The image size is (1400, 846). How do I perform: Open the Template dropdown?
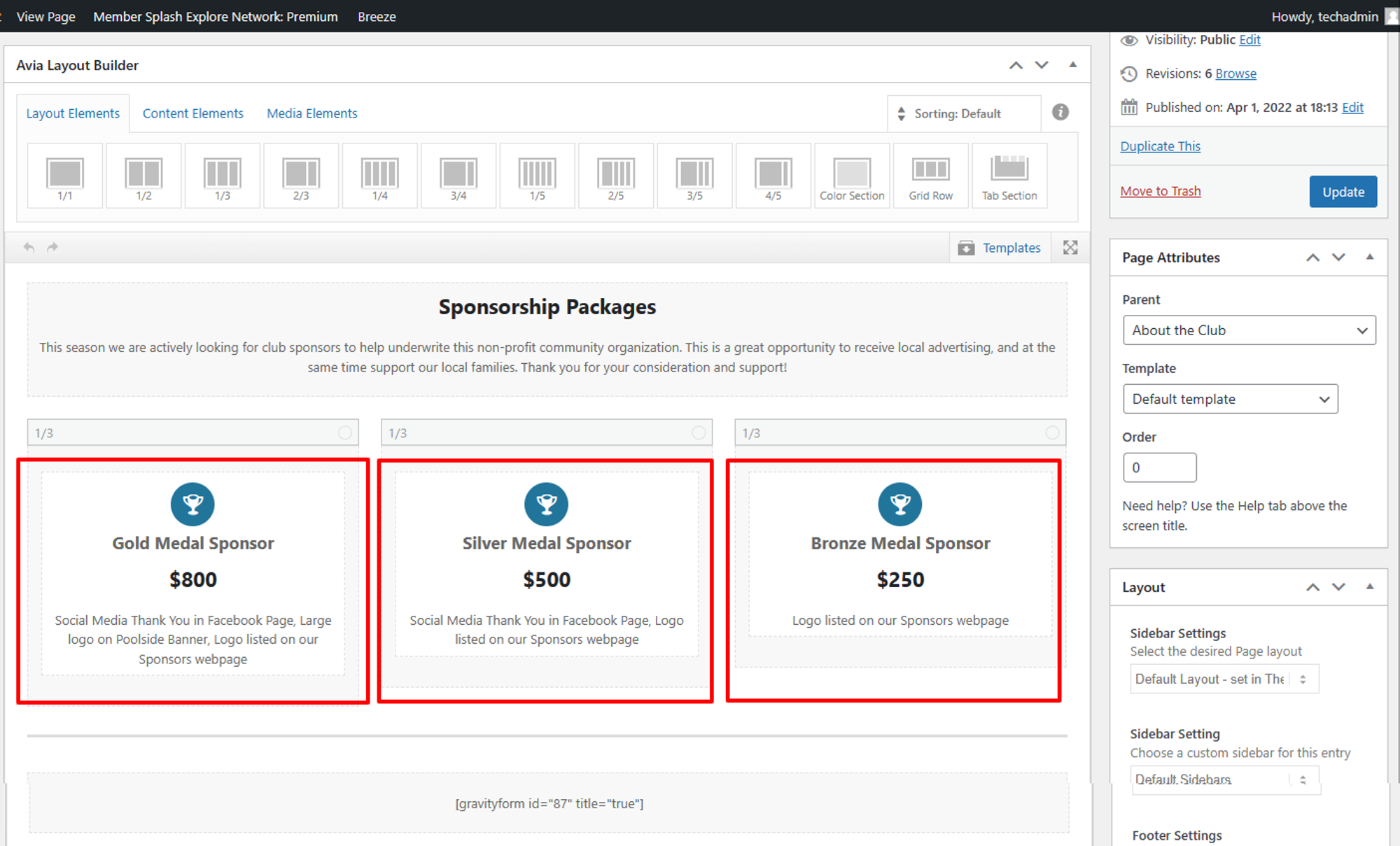click(1230, 399)
